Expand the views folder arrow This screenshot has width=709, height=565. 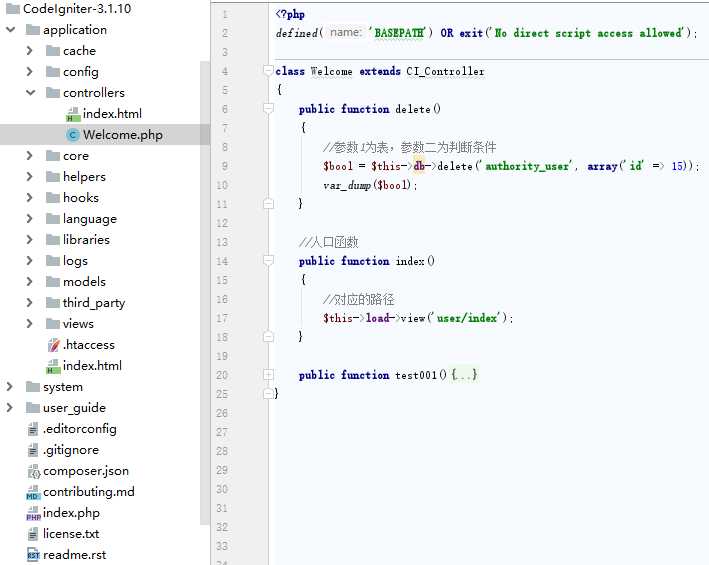tap(30, 324)
